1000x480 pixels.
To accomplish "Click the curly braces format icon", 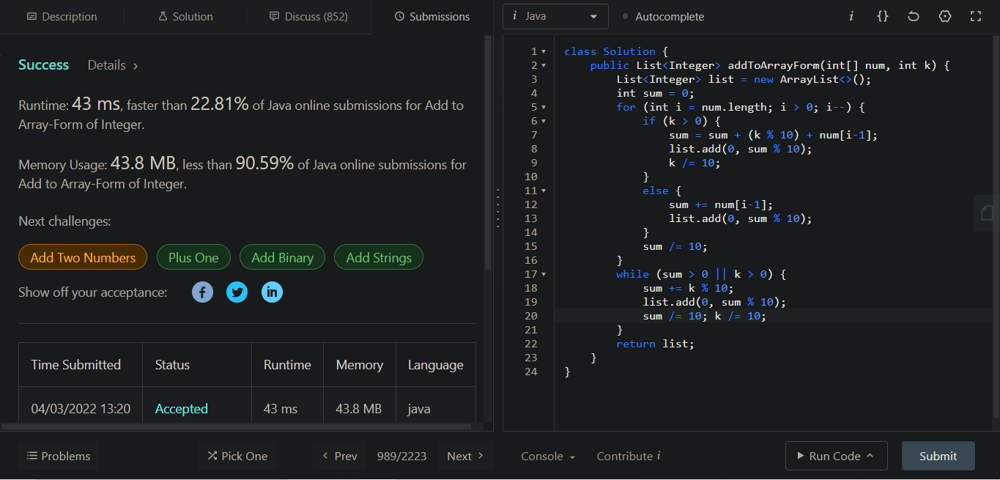I will tap(883, 17).
